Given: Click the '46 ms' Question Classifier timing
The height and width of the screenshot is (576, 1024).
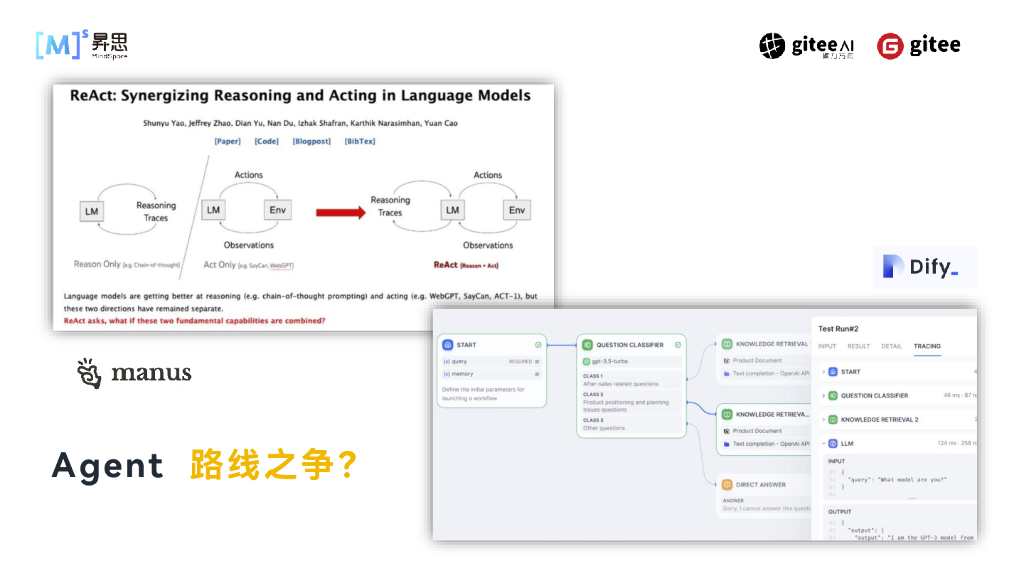Looking at the screenshot, I should (952, 396).
